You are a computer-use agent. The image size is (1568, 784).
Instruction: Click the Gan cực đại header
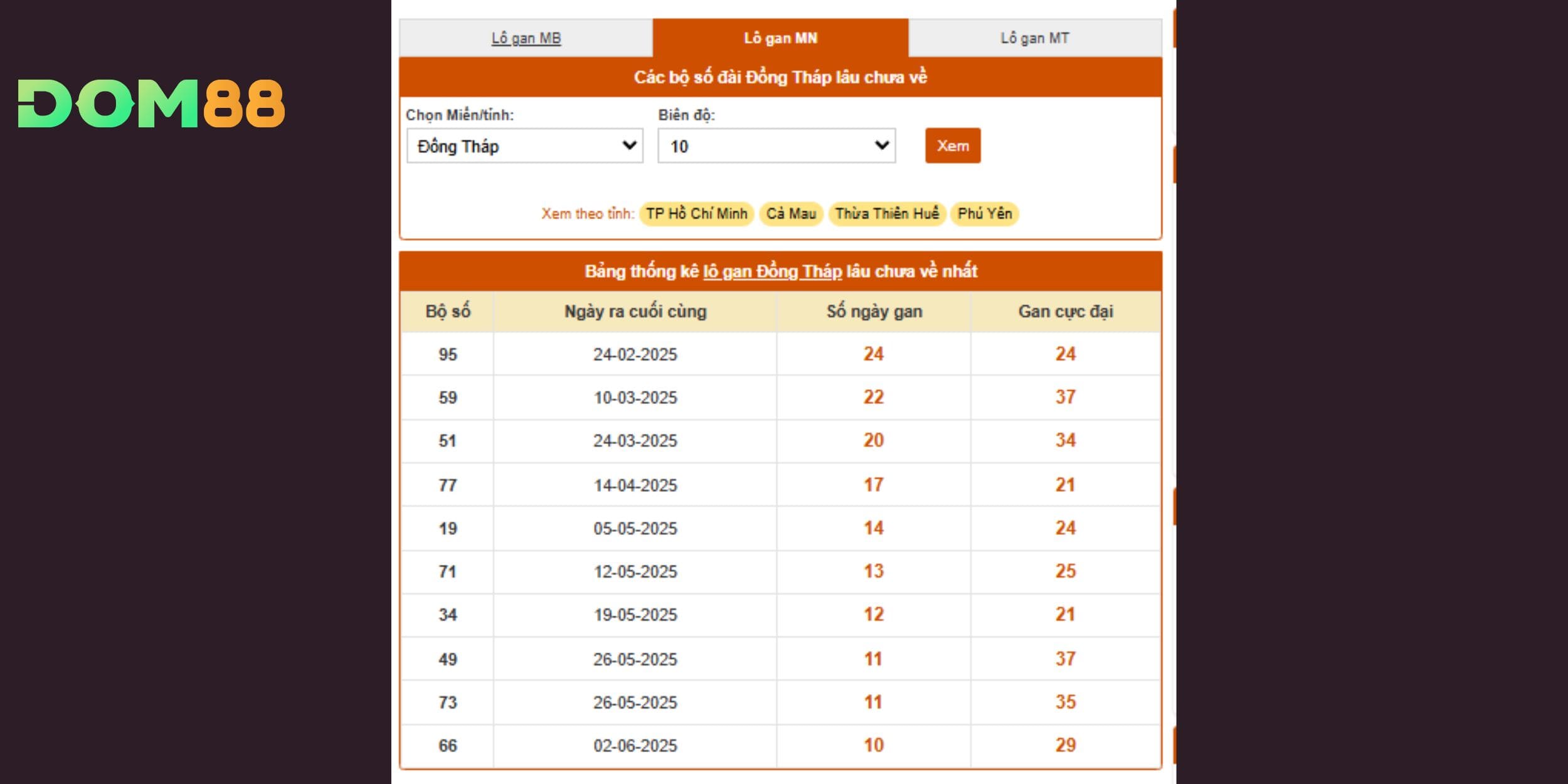[x=1066, y=312]
